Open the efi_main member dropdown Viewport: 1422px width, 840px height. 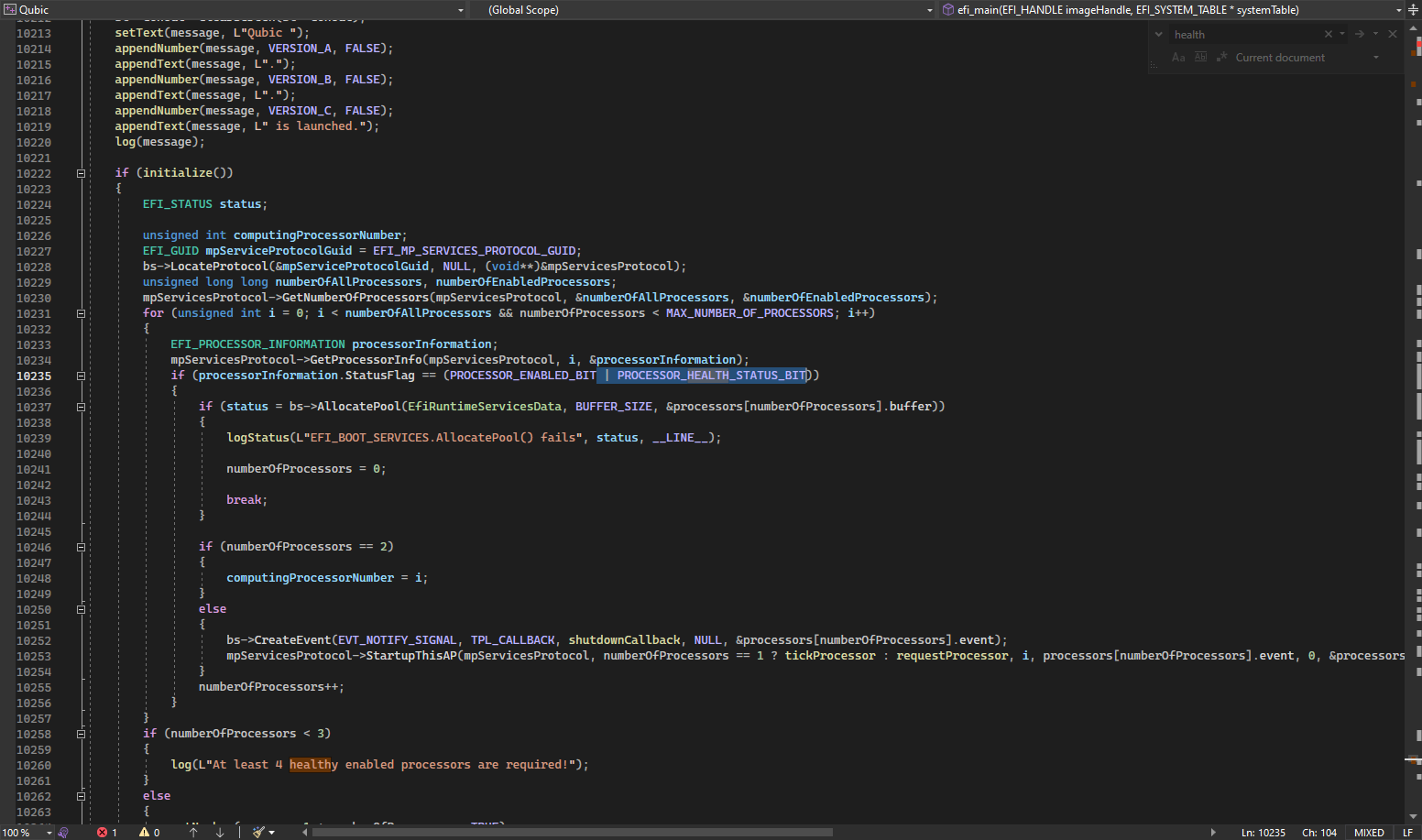(1399, 10)
